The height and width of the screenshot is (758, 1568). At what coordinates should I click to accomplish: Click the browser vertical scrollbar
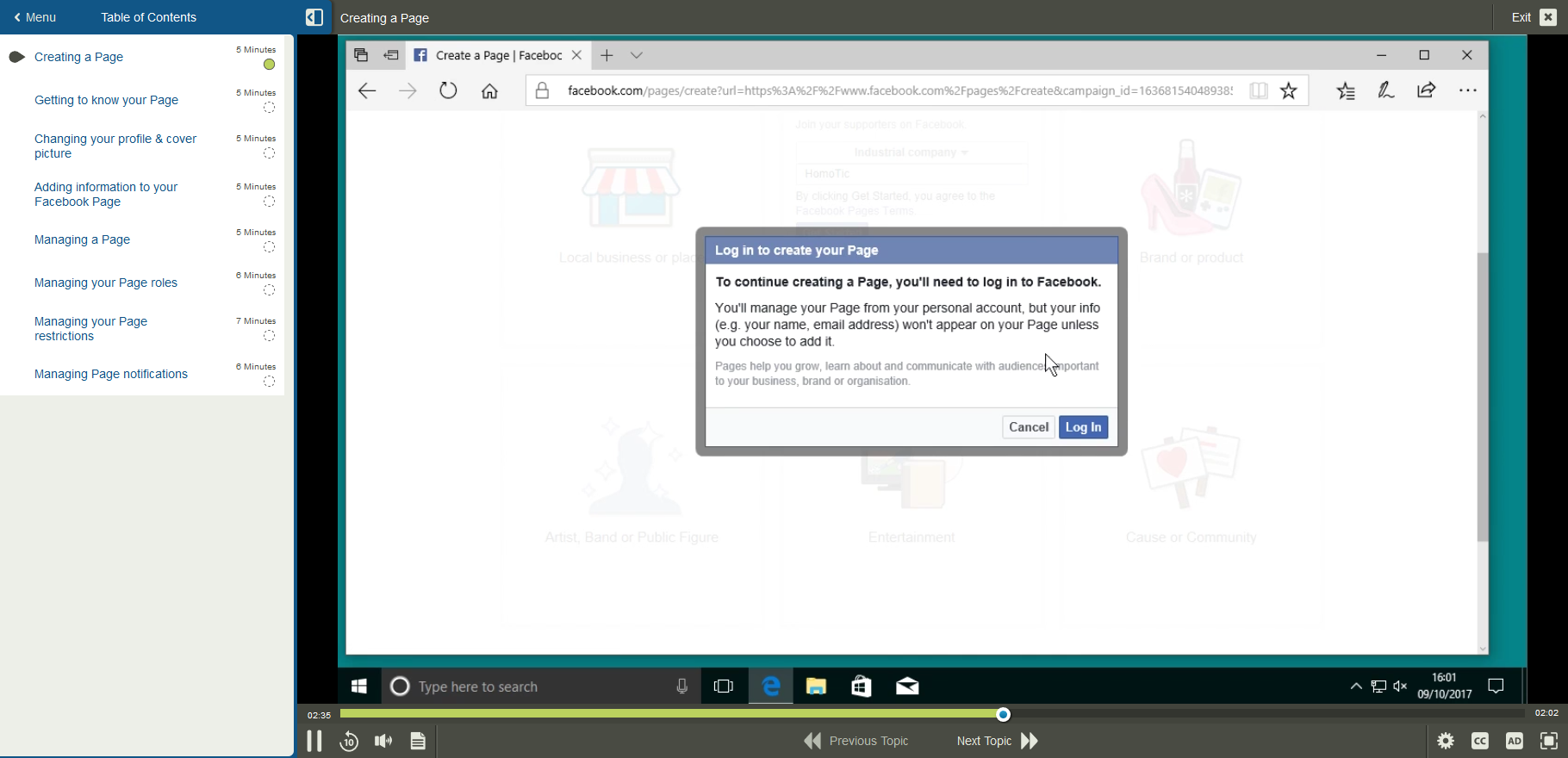pyautogui.click(x=1482, y=397)
